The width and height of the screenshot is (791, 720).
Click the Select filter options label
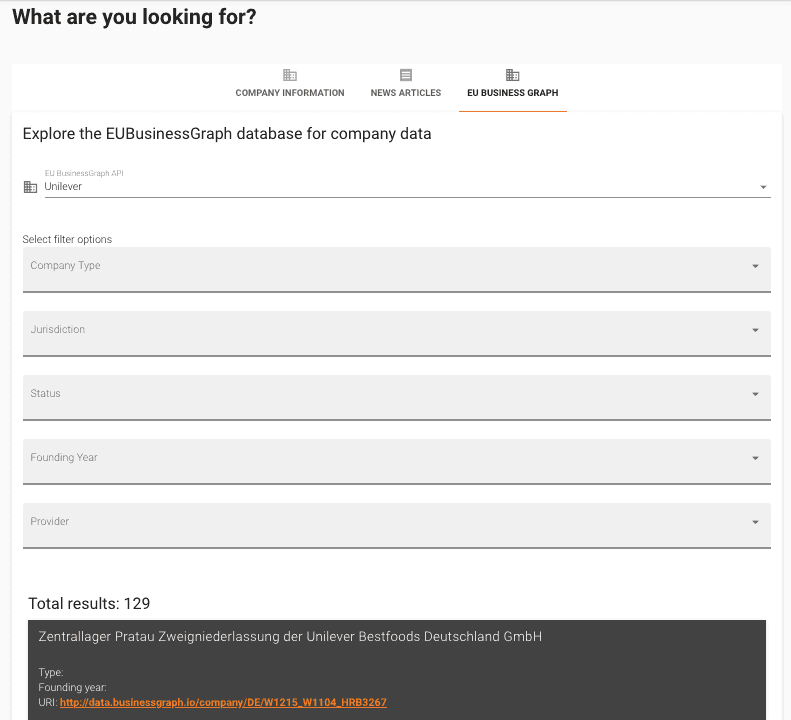click(x=67, y=239)
